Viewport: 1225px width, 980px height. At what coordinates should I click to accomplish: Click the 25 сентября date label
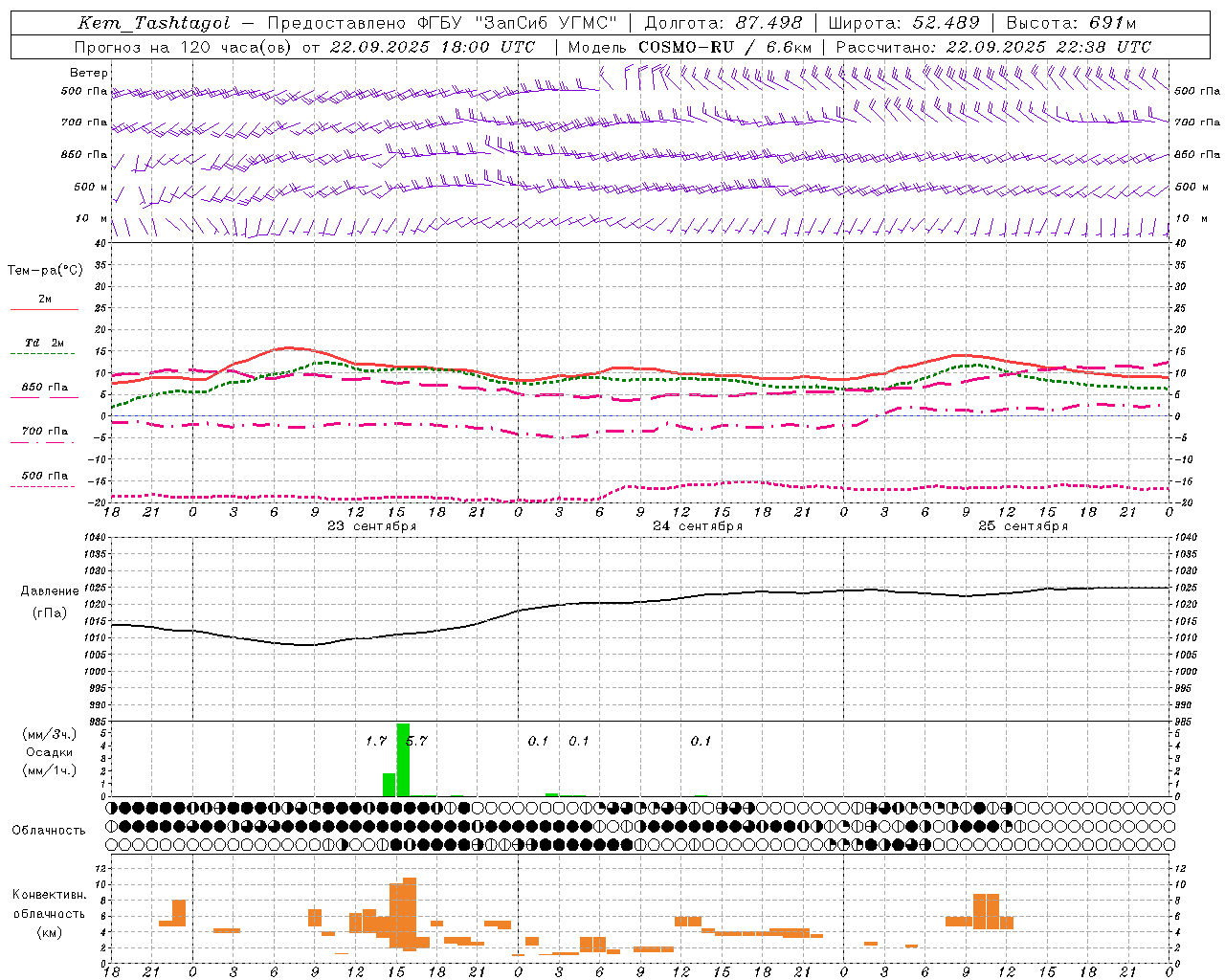(x=1023, y=526)
